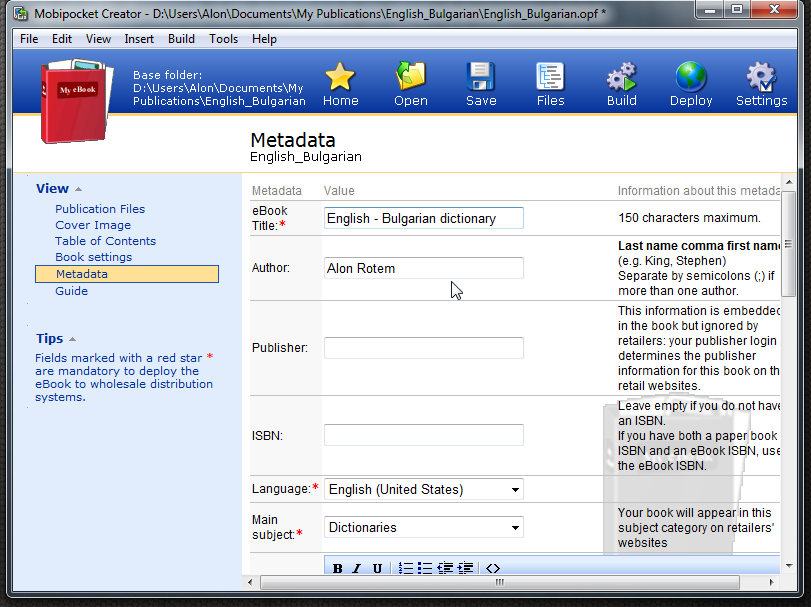Open the Edit menu
The width and height of the screenshot is (811, 607).
click(62, 39)
